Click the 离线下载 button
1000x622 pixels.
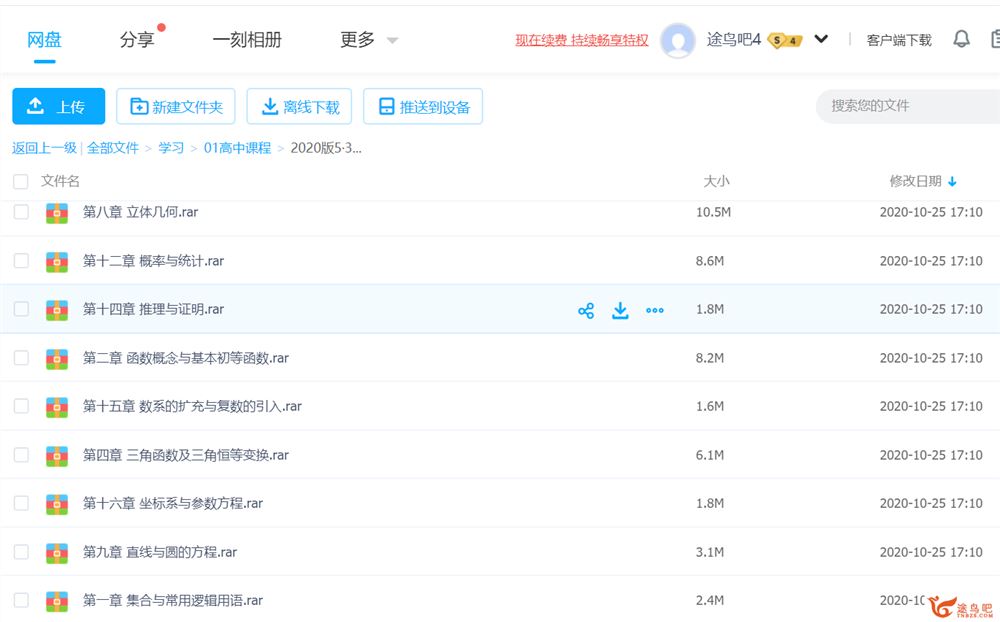pos(299,106)
